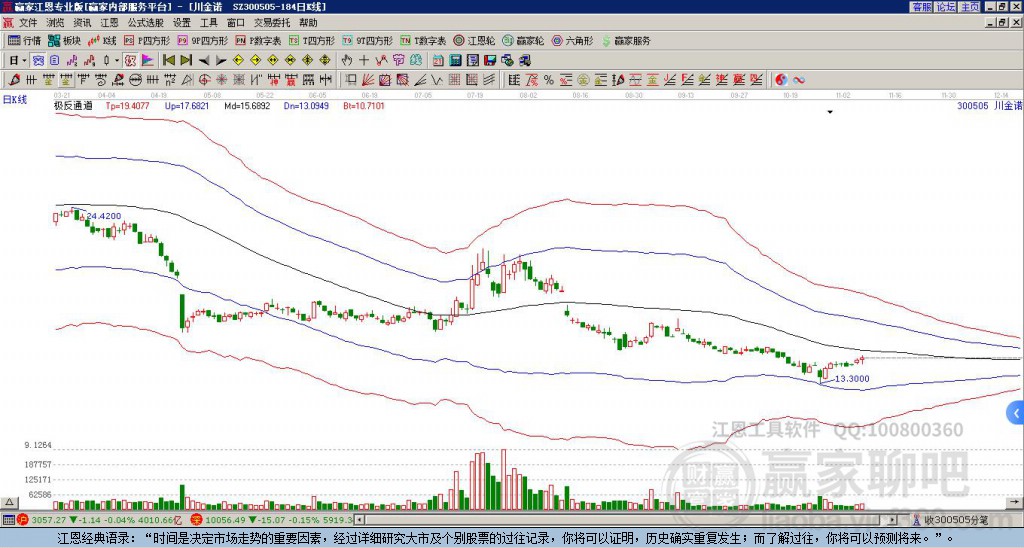This screenshot has height=548, width=1024.
Task: Open the P四方形 tool
Action: (x=147, y=40)
